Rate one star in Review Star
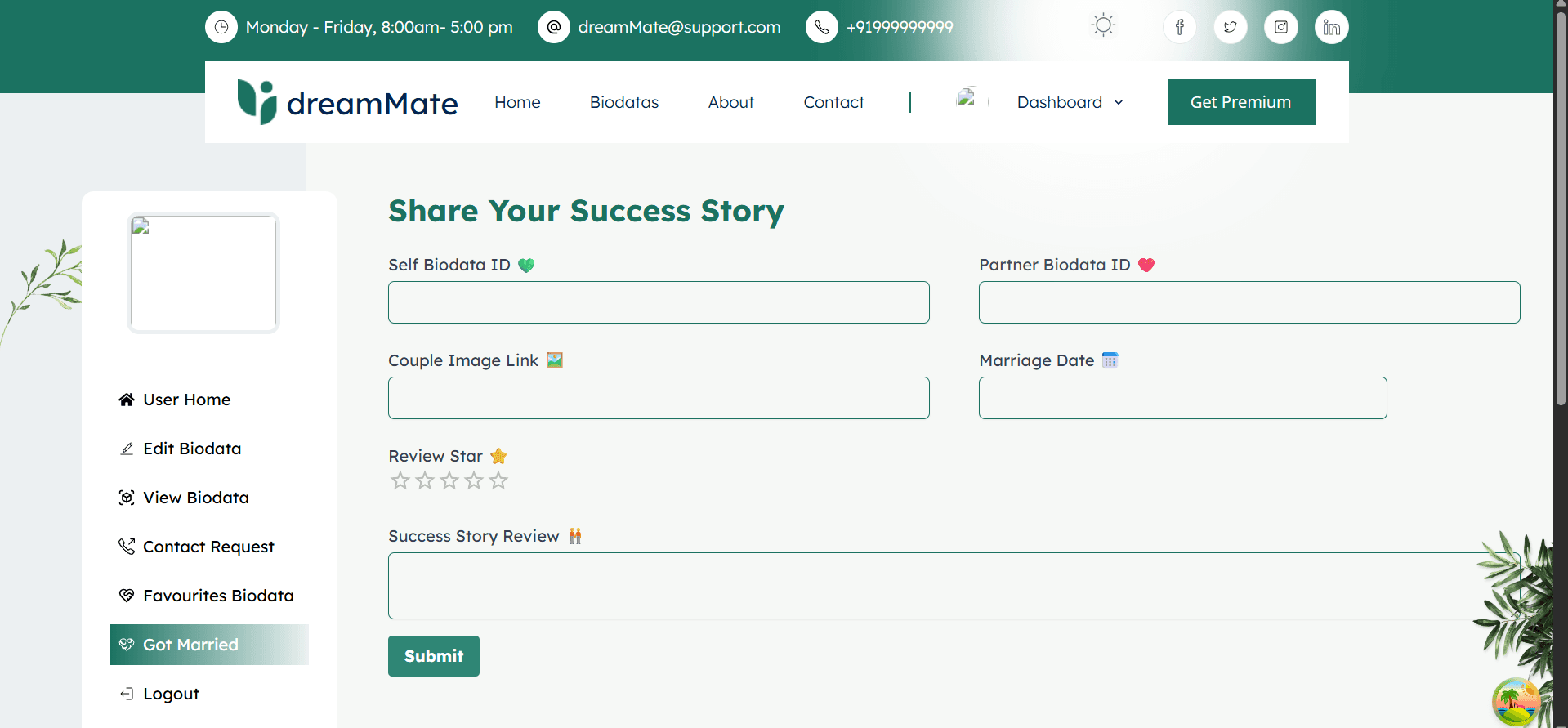The width and height of the screenshot is (1568, 728). tap(400, 480)
